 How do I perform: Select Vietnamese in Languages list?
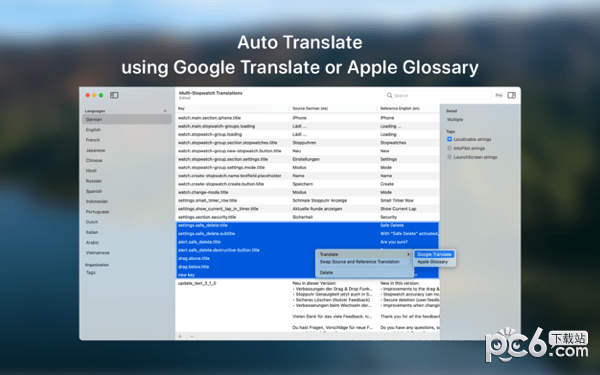(127, 253)
